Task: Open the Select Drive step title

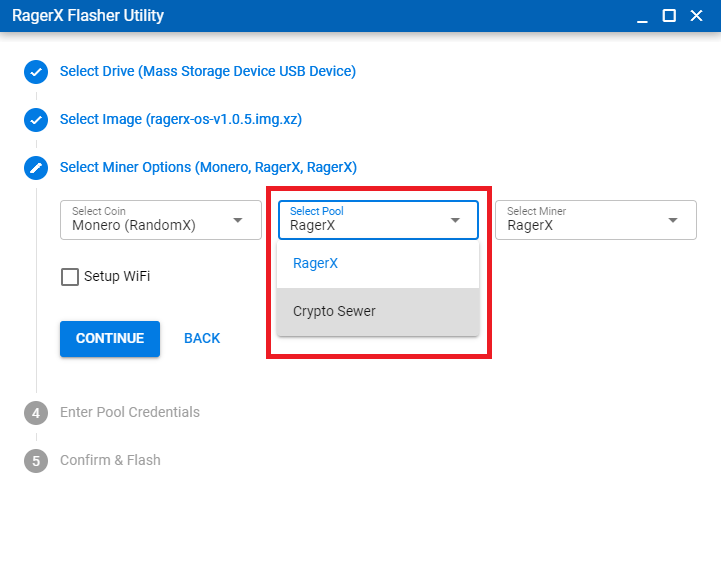Action: tap(208, 71)
